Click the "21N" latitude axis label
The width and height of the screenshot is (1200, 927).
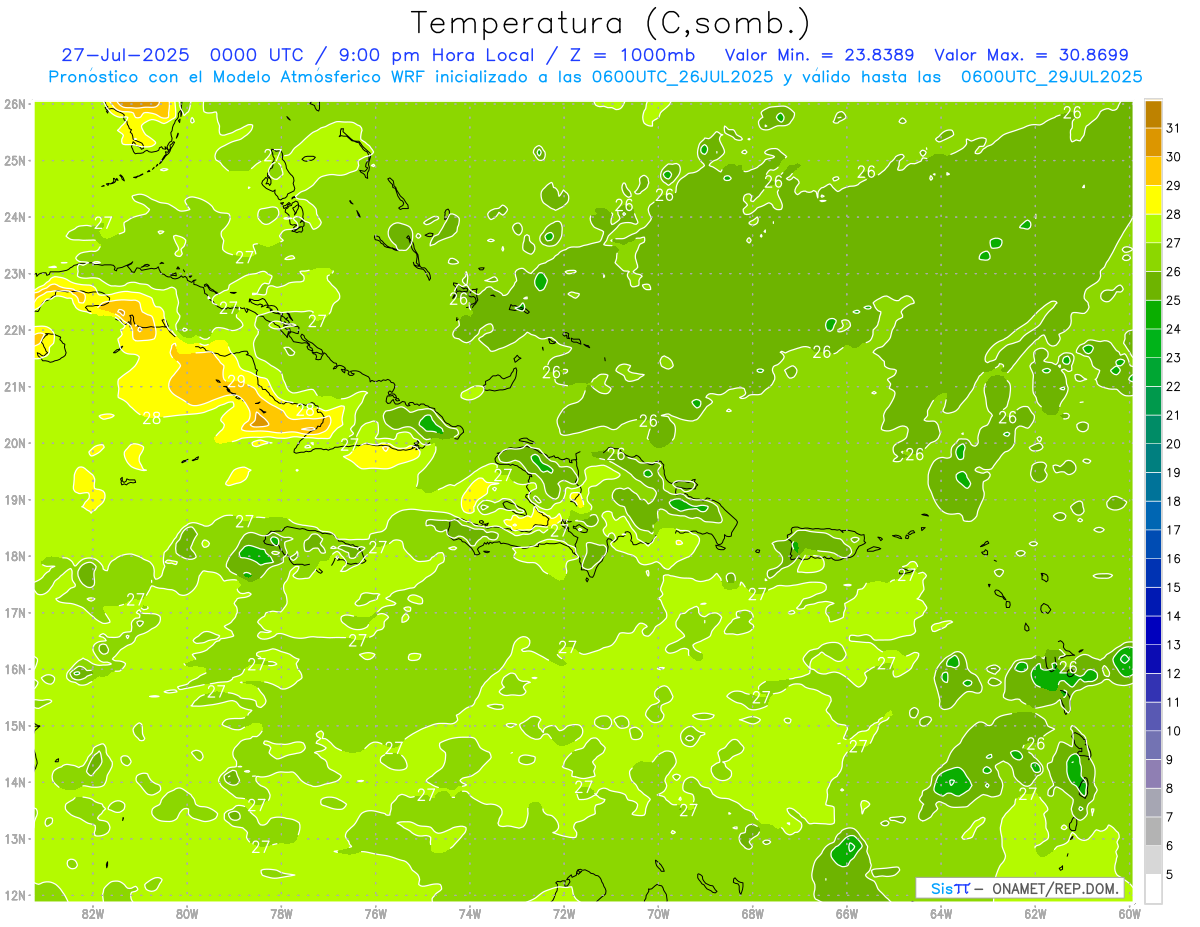click(x=15, y=386)
